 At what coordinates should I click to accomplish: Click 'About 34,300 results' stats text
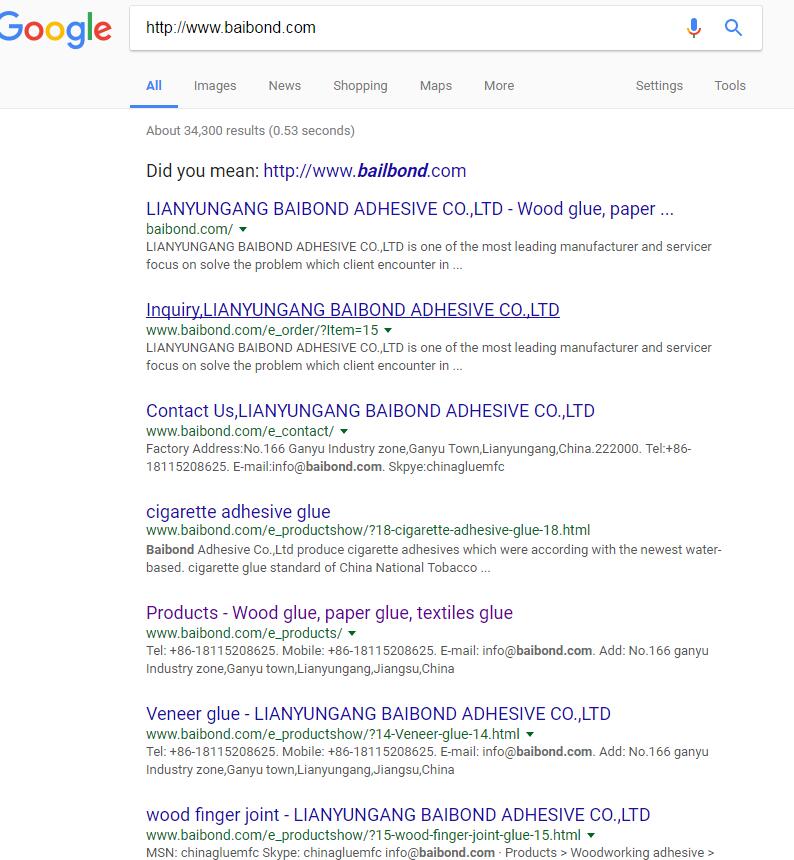250,131
